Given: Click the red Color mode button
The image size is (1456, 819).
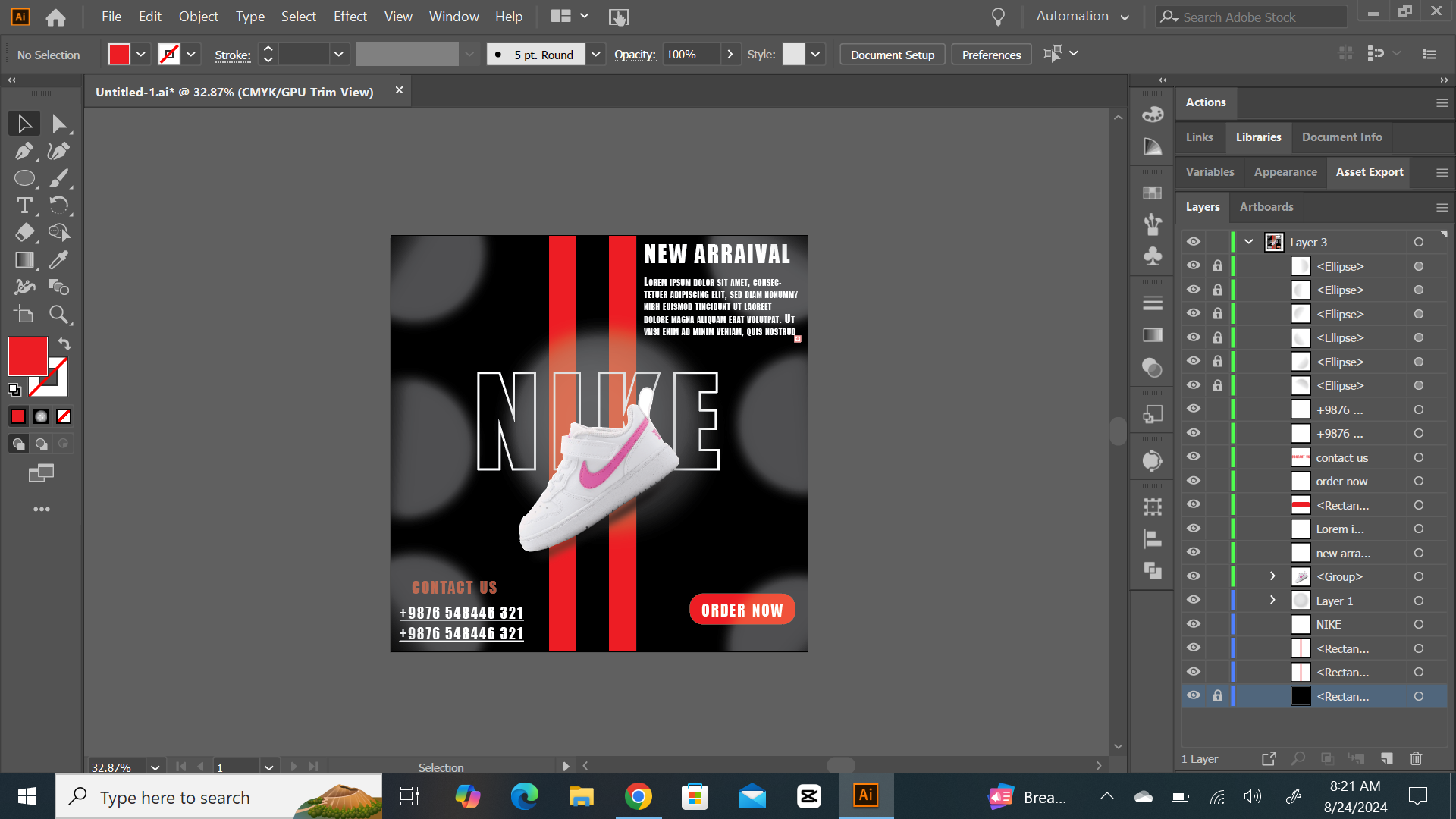Looking at the screenshot, I should (x=18, y=416).
